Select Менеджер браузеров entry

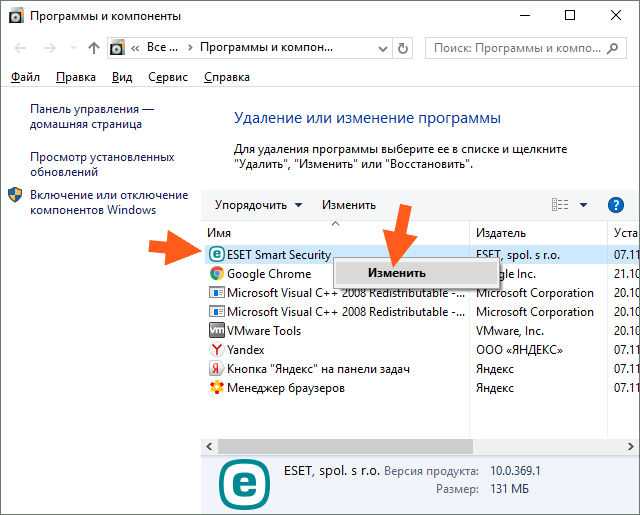coord(286,388)
